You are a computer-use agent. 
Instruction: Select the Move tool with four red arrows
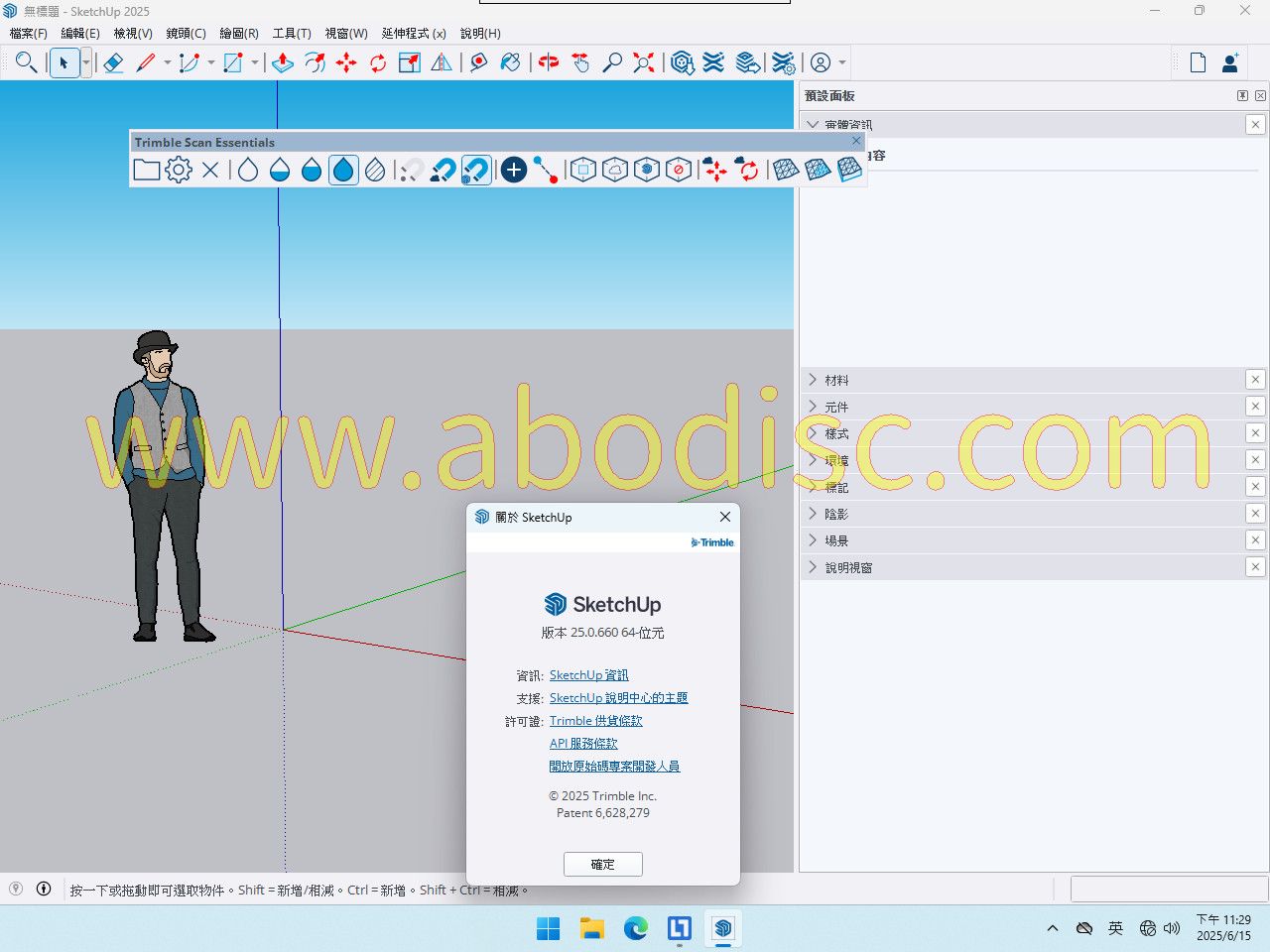click(346, 62)
